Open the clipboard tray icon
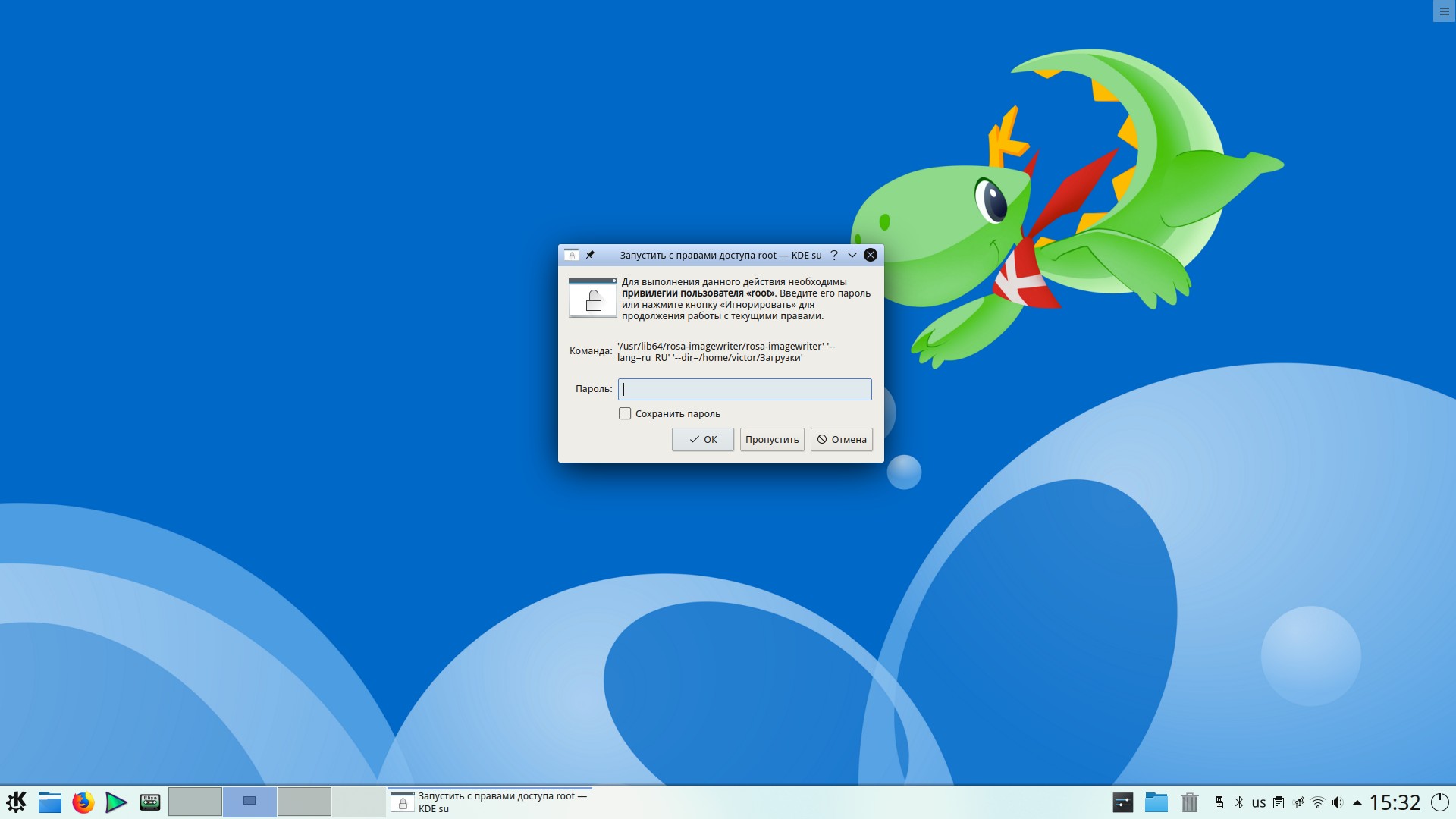Screen dimensions: 1456x819 1279,802
